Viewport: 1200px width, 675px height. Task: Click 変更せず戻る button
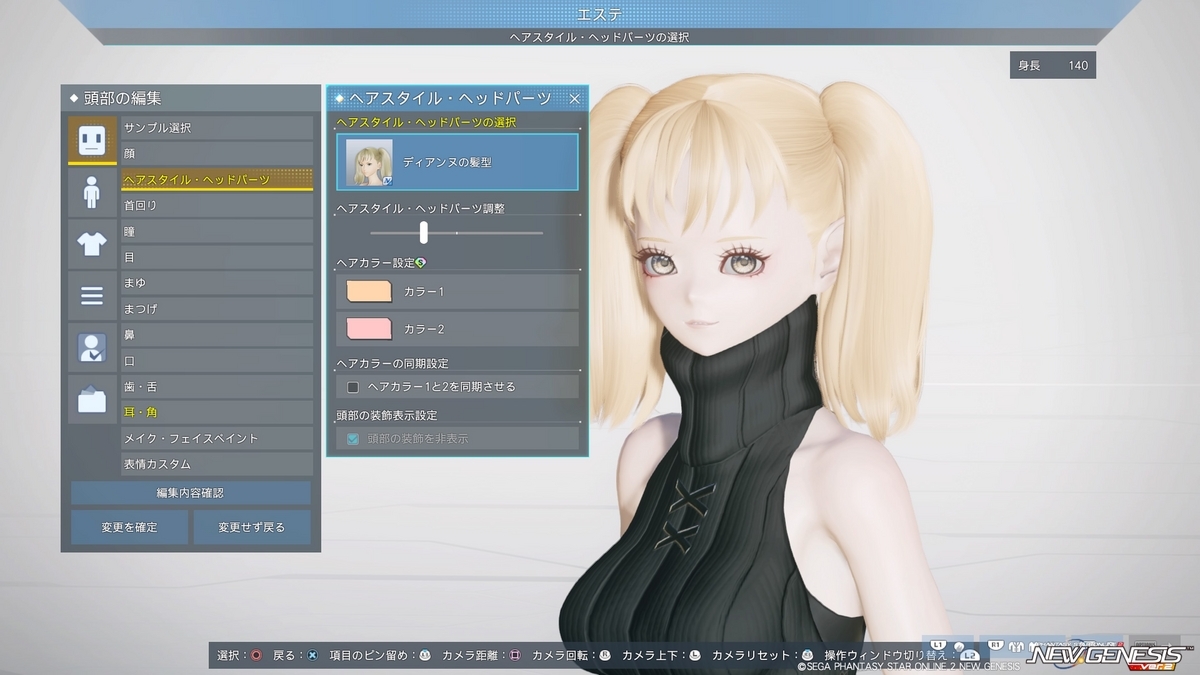tap(252, 527)
